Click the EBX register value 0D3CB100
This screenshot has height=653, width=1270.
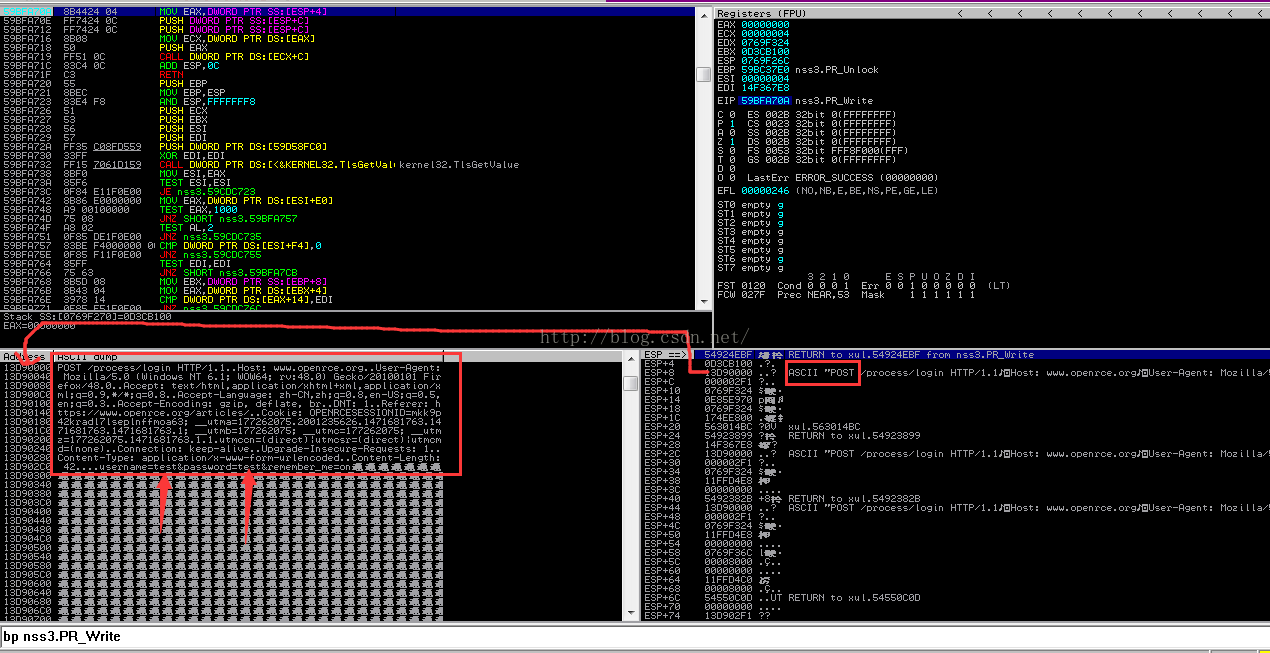[x=765, y=50]
